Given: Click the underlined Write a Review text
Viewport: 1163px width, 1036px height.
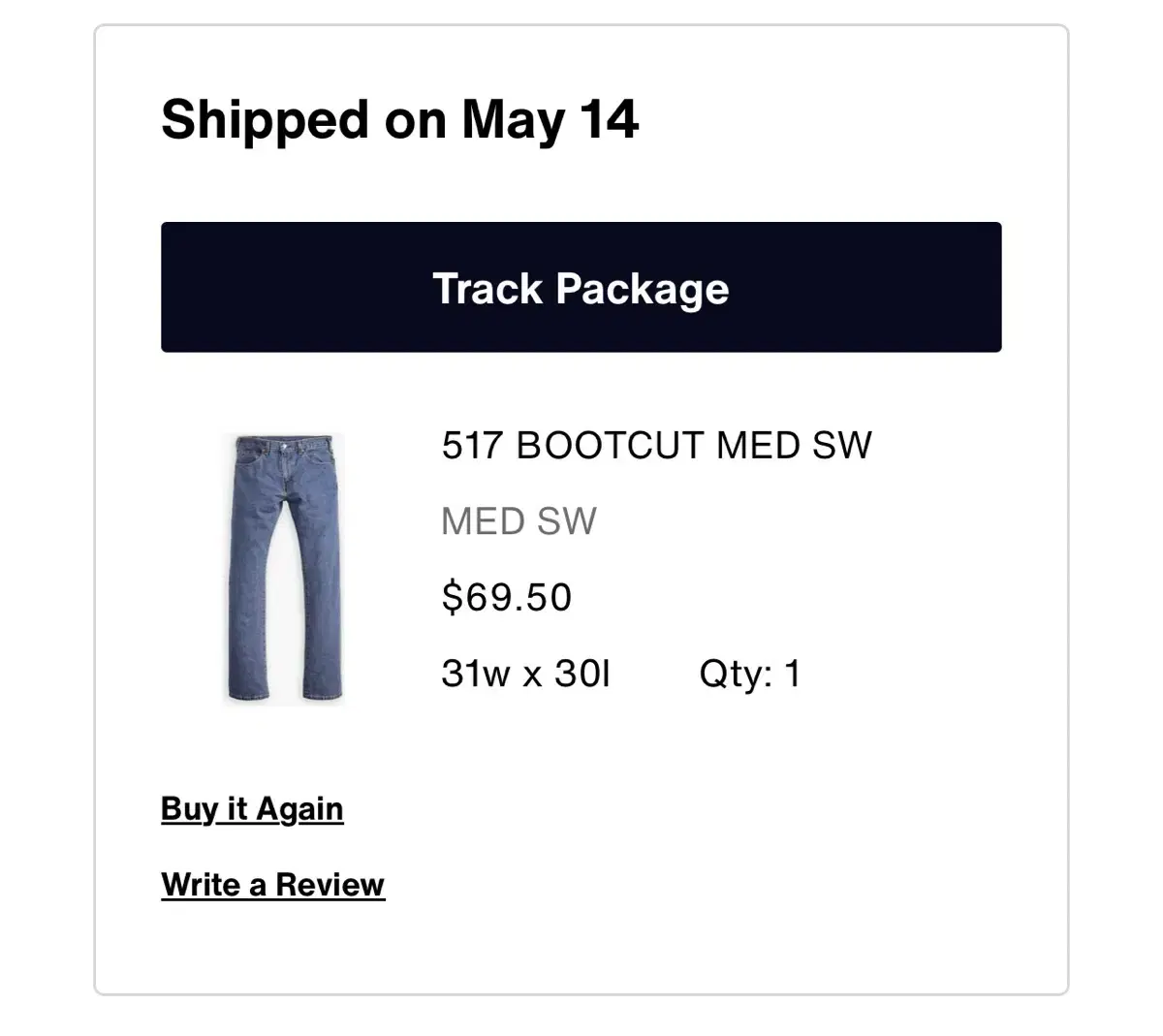Looking at the screenshot, I should 271,883.
